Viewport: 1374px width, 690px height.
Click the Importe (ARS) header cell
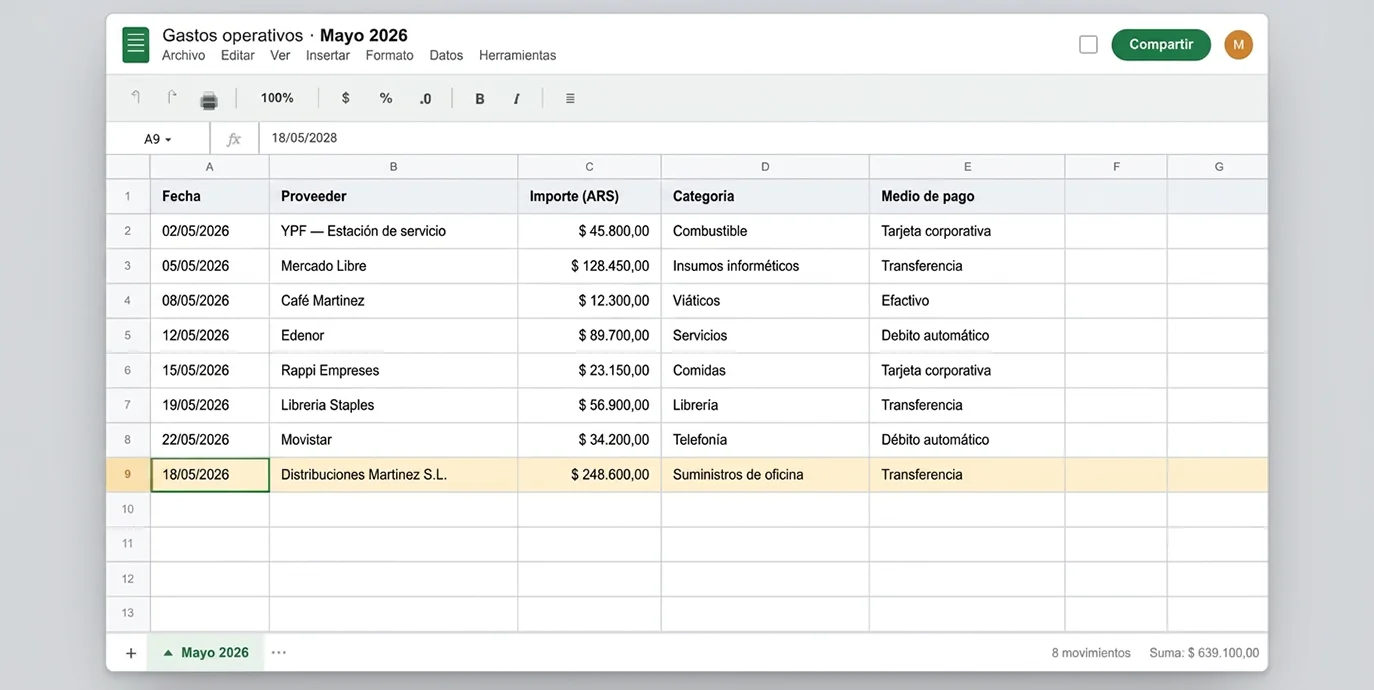pyautogui.click(x=589, y=197)
